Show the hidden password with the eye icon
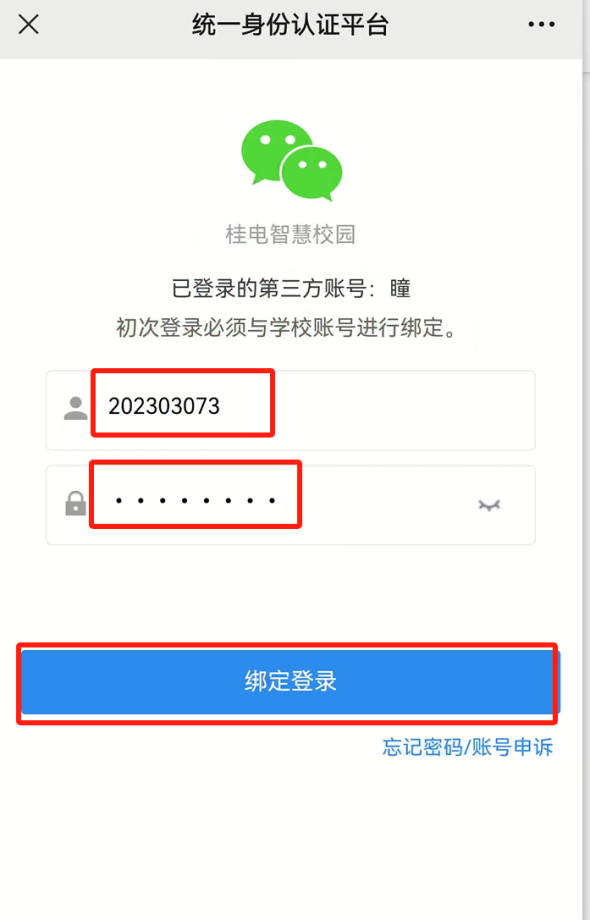590x920 pixels. 489,505
